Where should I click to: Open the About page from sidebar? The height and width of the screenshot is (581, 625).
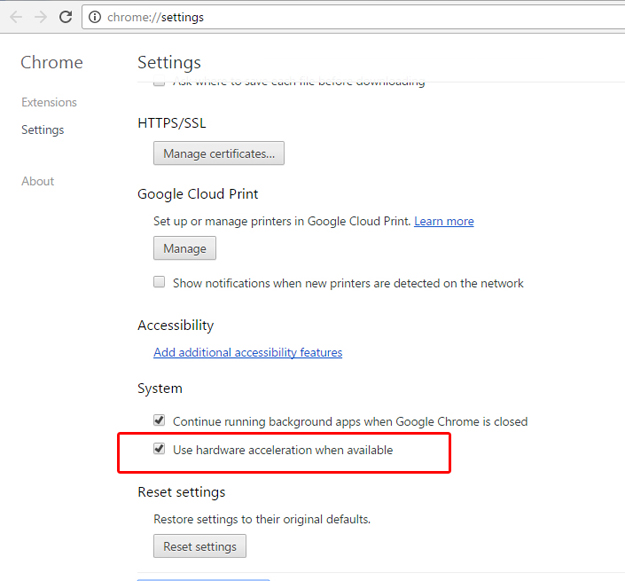pyautogui.click(x=37, y=181)
